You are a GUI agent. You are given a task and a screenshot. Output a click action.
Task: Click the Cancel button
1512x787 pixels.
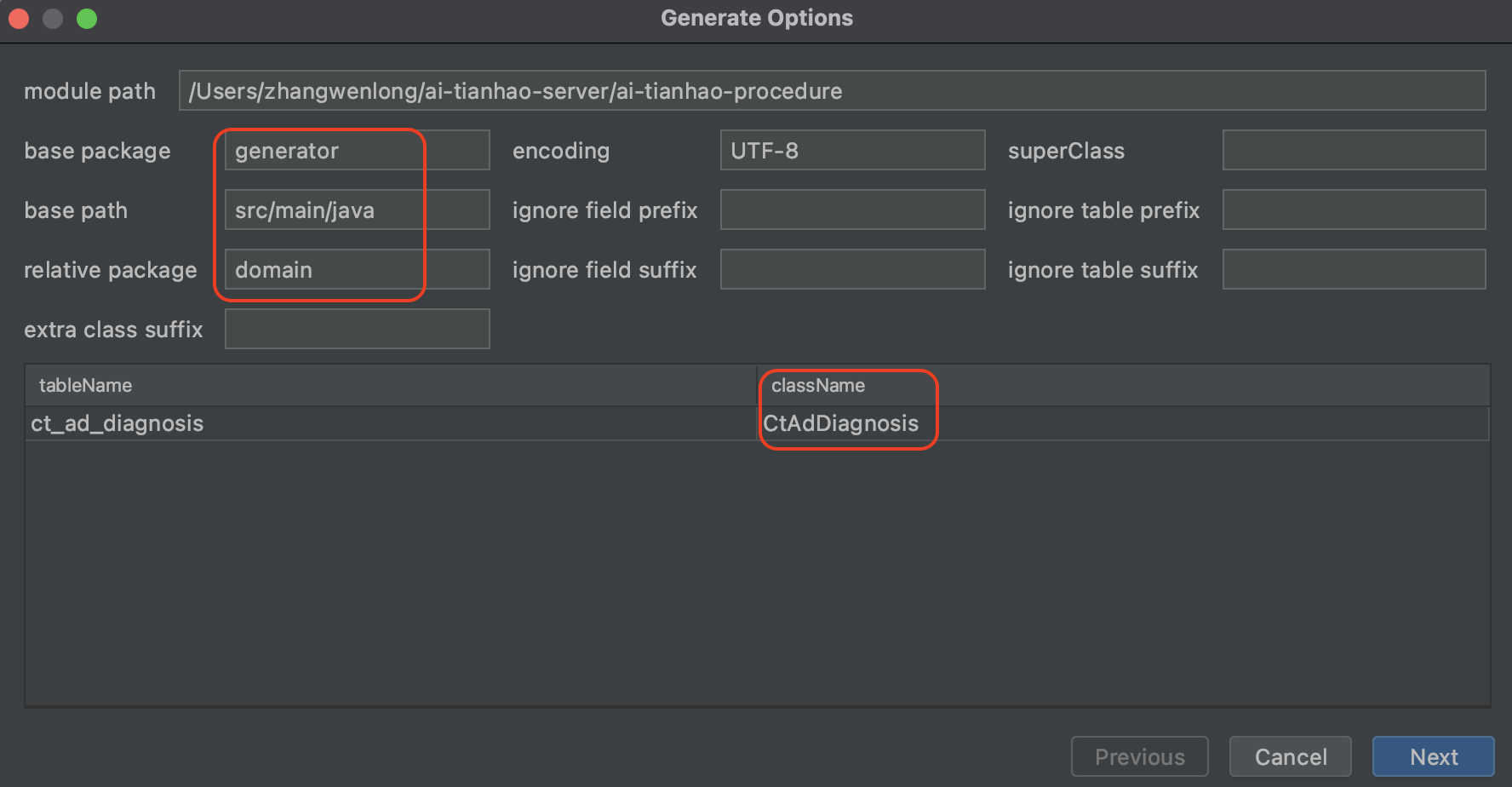pyautogui.click(x=1290, y=756)
